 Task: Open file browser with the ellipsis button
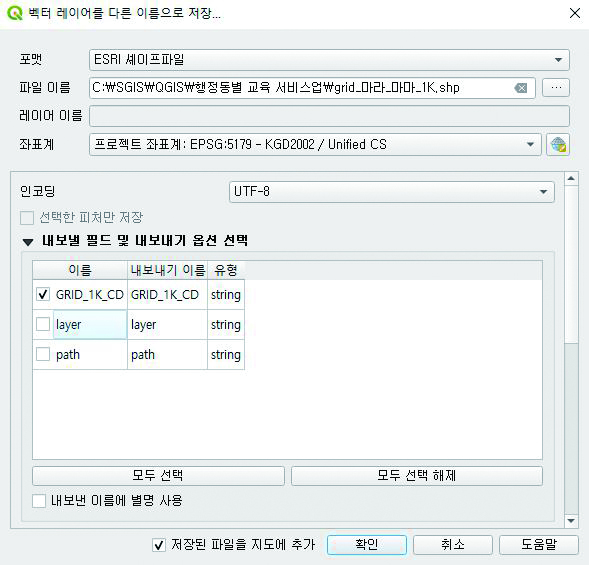coord(556,88)
